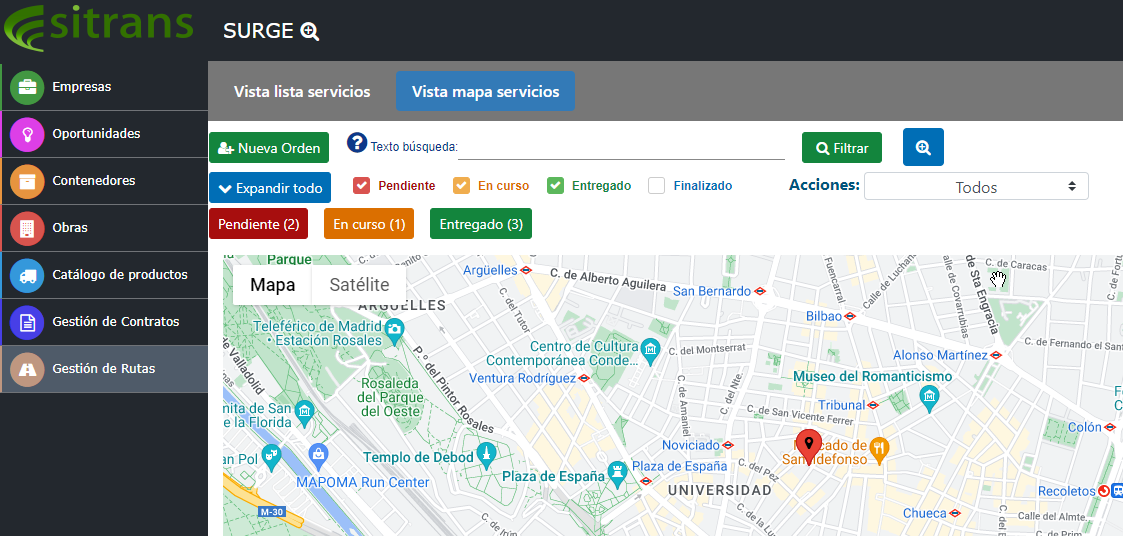Select the Vista mapa servicios tab

click(485, 91)
